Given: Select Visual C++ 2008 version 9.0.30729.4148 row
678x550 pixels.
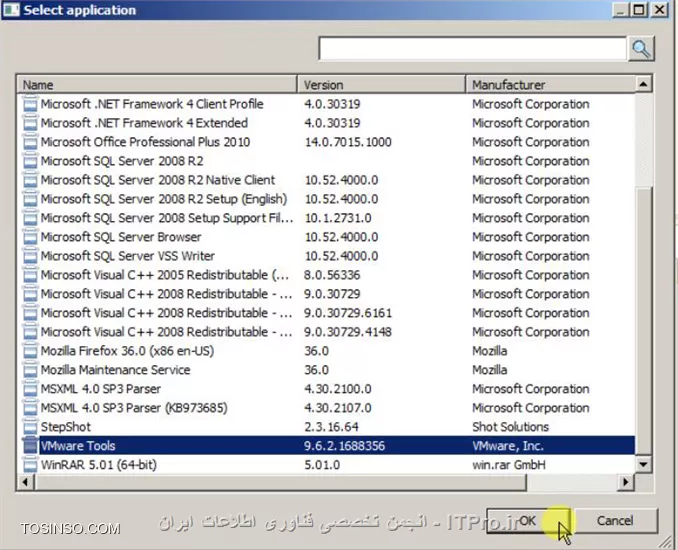Looking at the screenshot, I should click(x=326, y=332).
